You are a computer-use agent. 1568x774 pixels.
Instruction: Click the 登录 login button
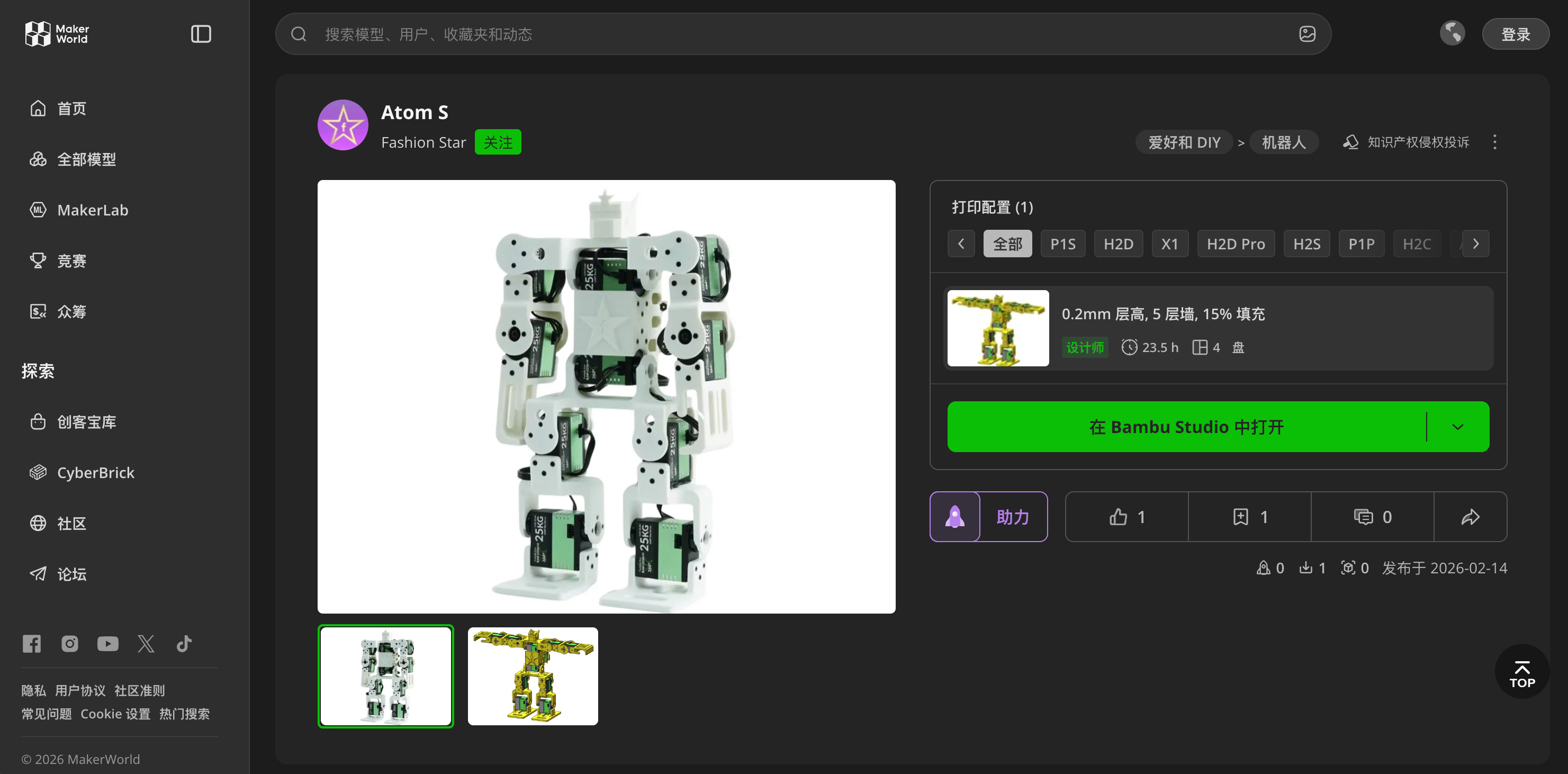pyautogui.click(x=1515, y=34)
